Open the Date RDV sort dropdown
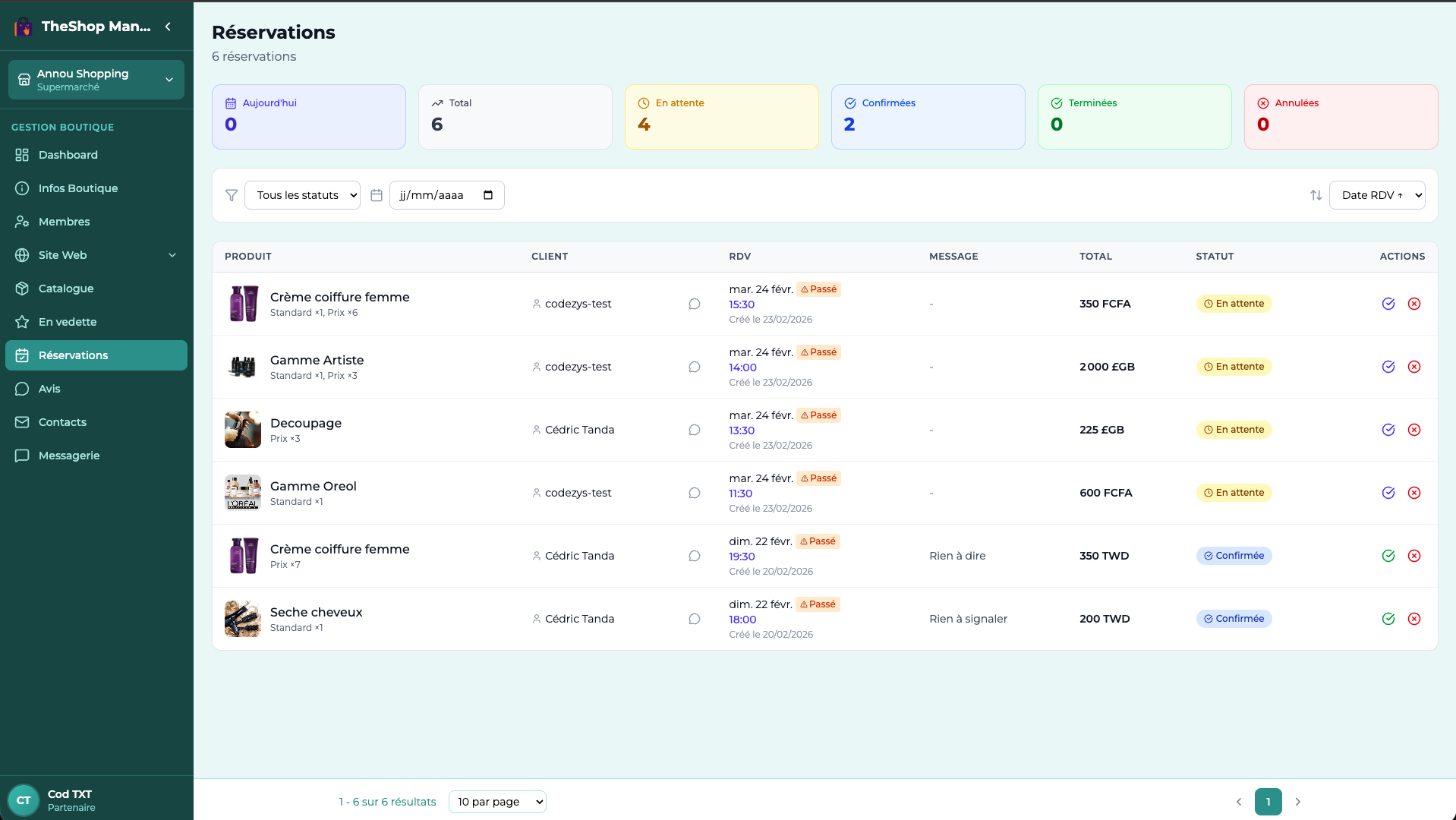Viewport: 1456px width, 820px height. 1377,195
